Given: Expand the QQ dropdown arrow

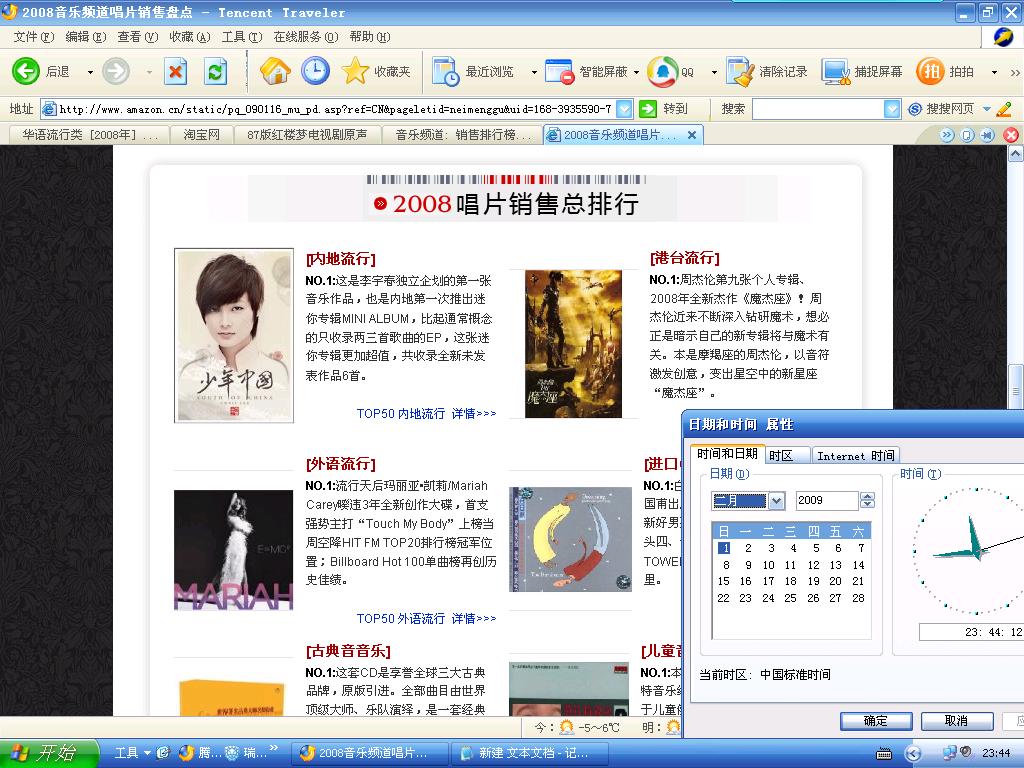Looking at the screenshot, I should tap(714, 72).
